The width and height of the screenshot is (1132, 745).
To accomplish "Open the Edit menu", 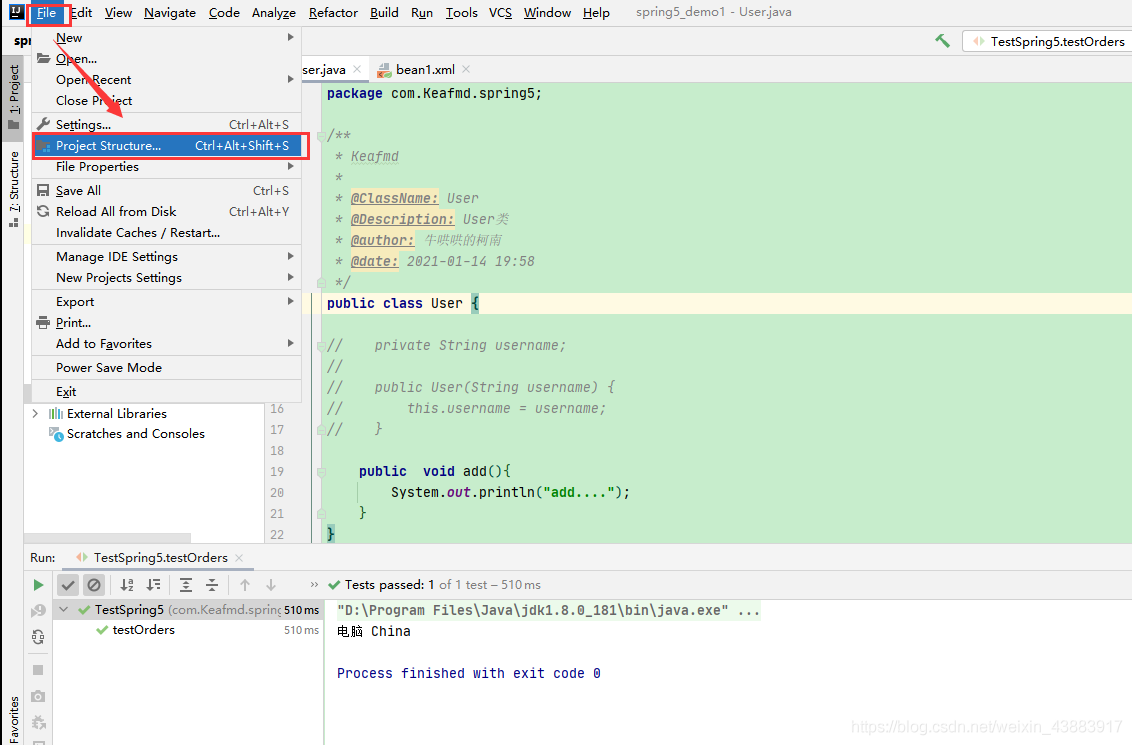I will [81, 12].
